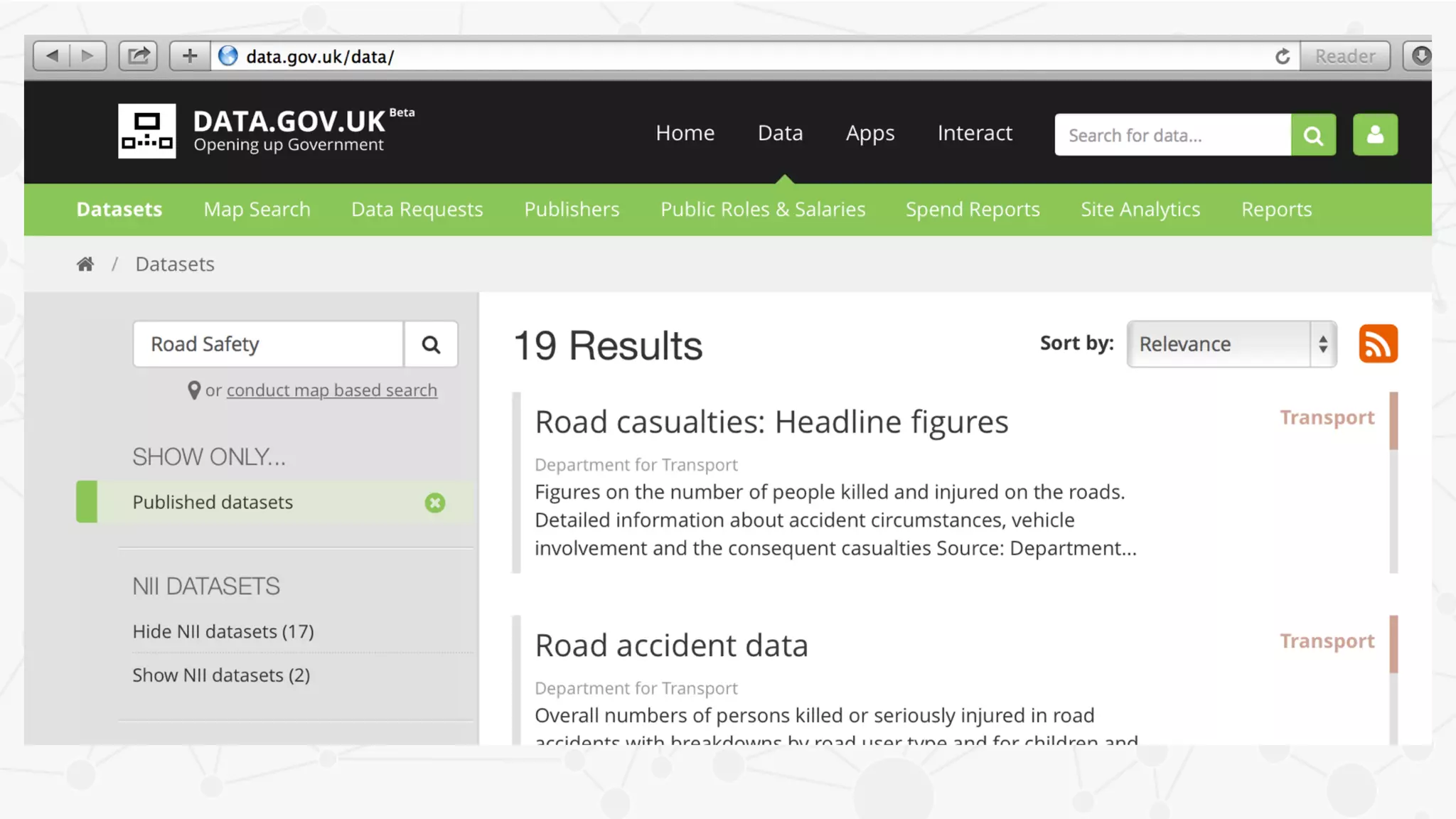The image size is (1456, 819).
Task: Click the DATA.GOV.UK logo icon
Action: pyautogui.click(x=147, y=132)
